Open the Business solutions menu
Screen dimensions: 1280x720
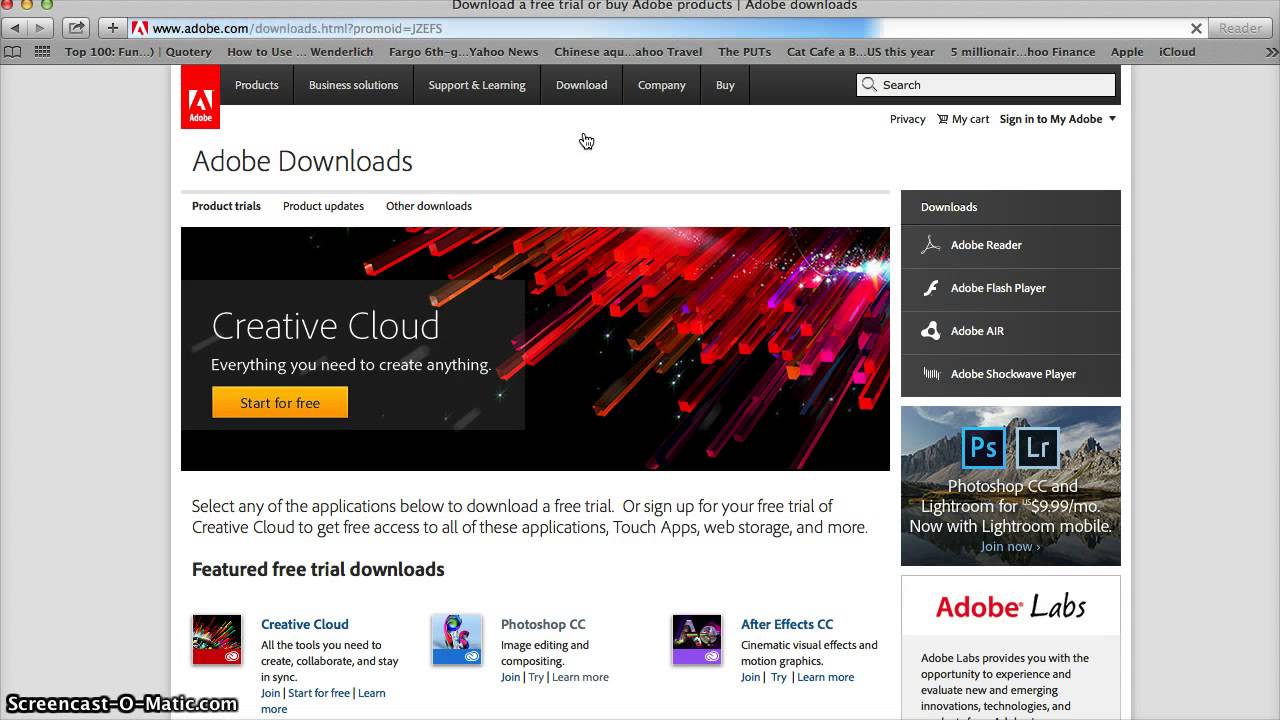[353, 85]
